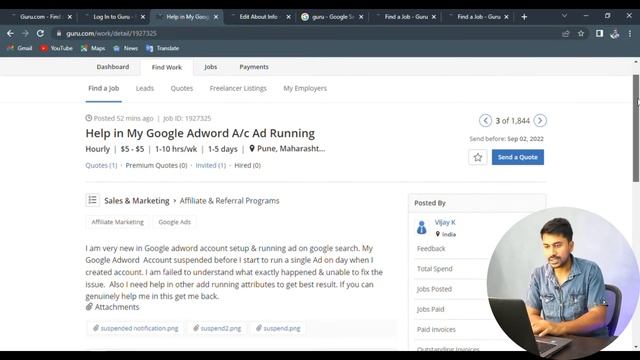Close the guru Google Search tab
Viewport: 640px width, 360px height.
[361, 17]
